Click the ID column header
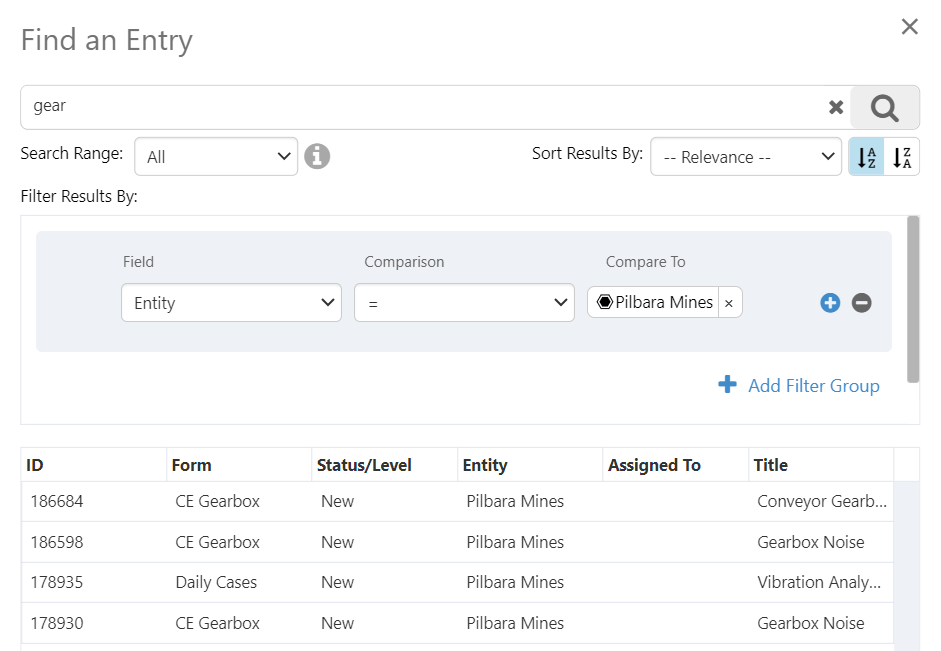The width and height of the screenshot is (941, 651). 94,465
